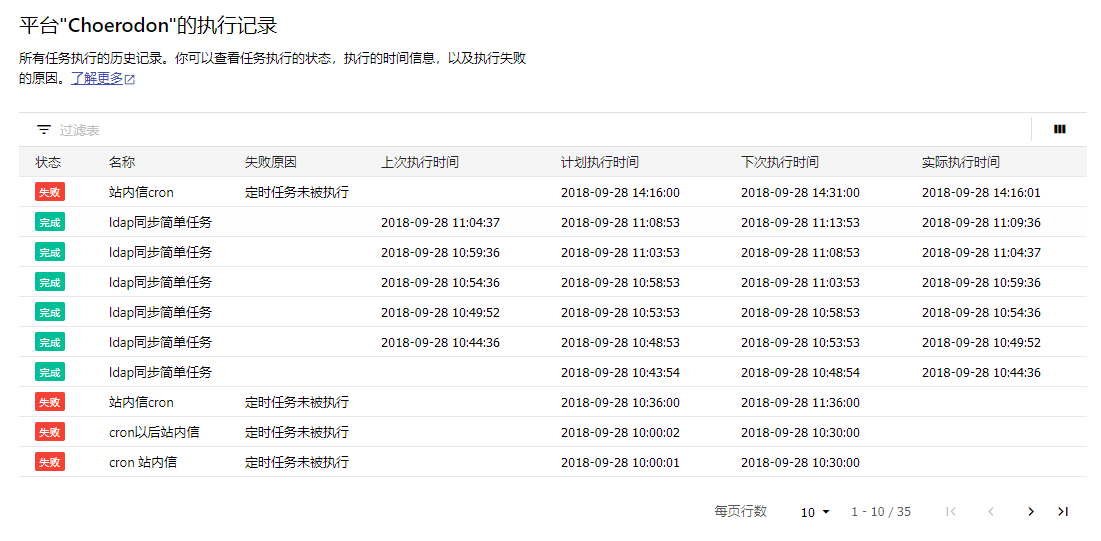Click the 失败原因 column header
Image resolution: width=1101 pixels, height=541 pixels.
click(270, 162)
